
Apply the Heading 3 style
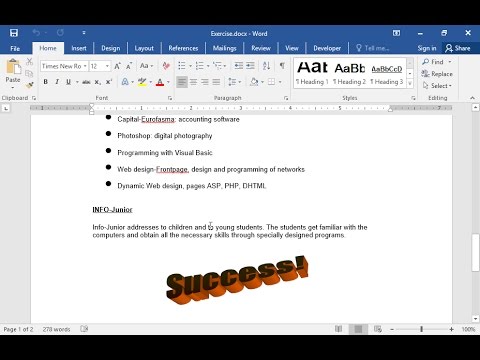(387, 73)
